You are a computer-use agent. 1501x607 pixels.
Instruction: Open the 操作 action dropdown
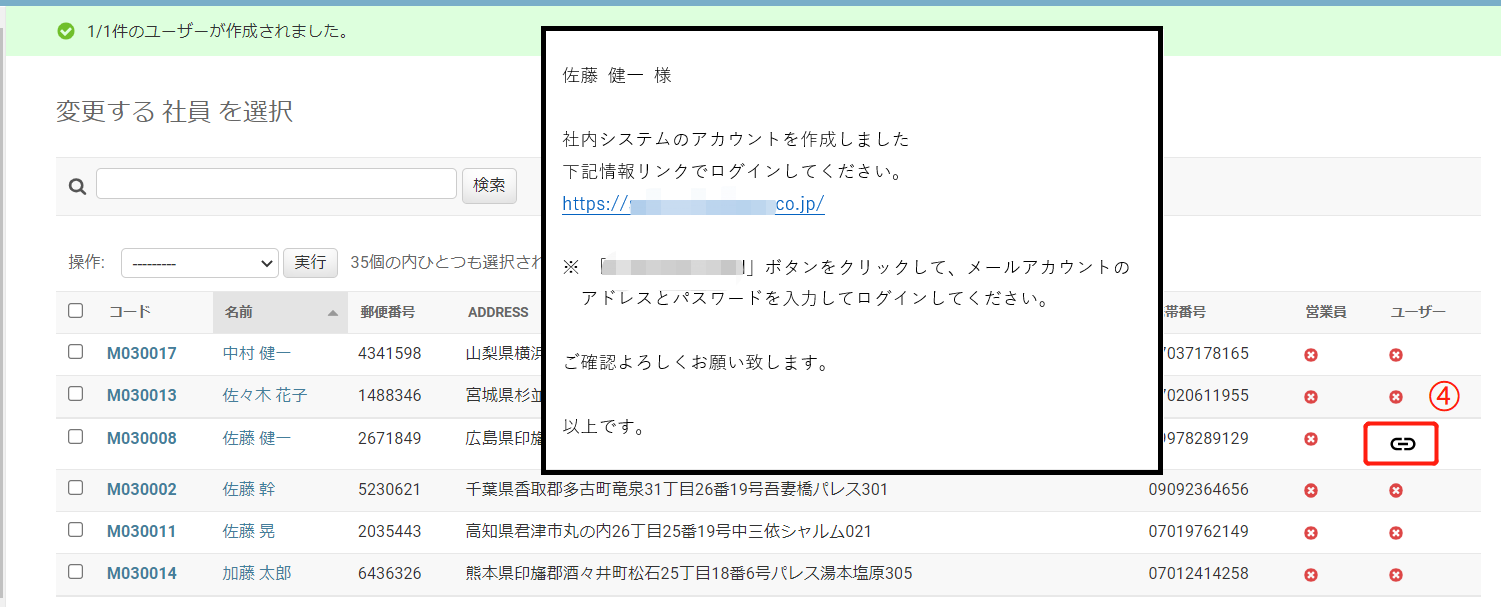(x=199, y=263)
